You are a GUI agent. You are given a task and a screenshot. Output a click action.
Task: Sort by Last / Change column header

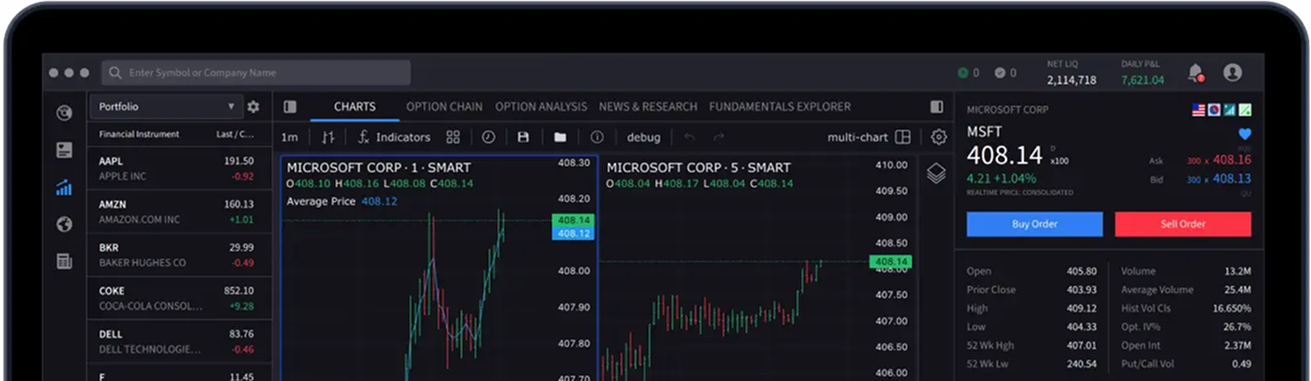(235, 134)
